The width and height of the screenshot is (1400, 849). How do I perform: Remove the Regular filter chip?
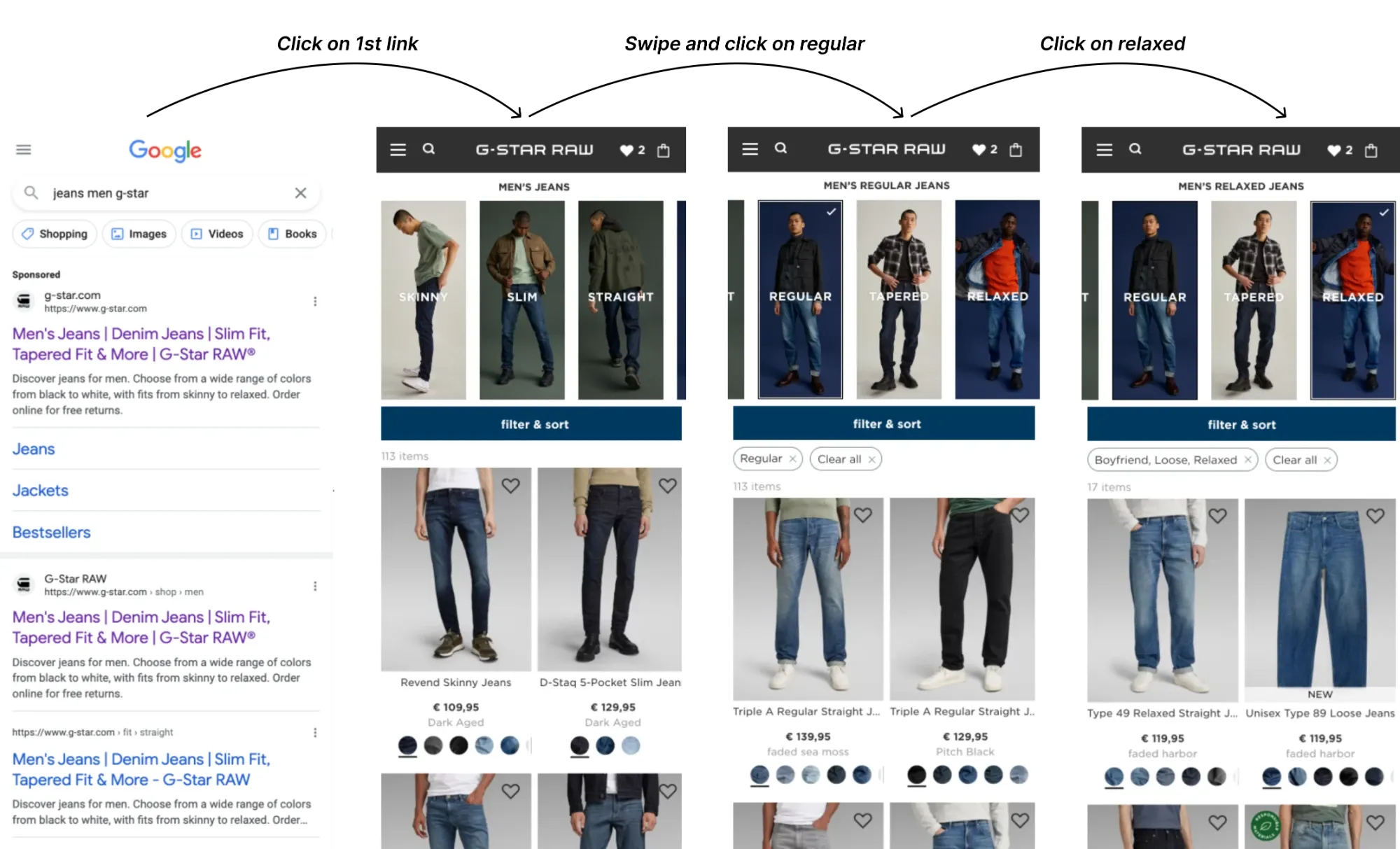[793, 459]
